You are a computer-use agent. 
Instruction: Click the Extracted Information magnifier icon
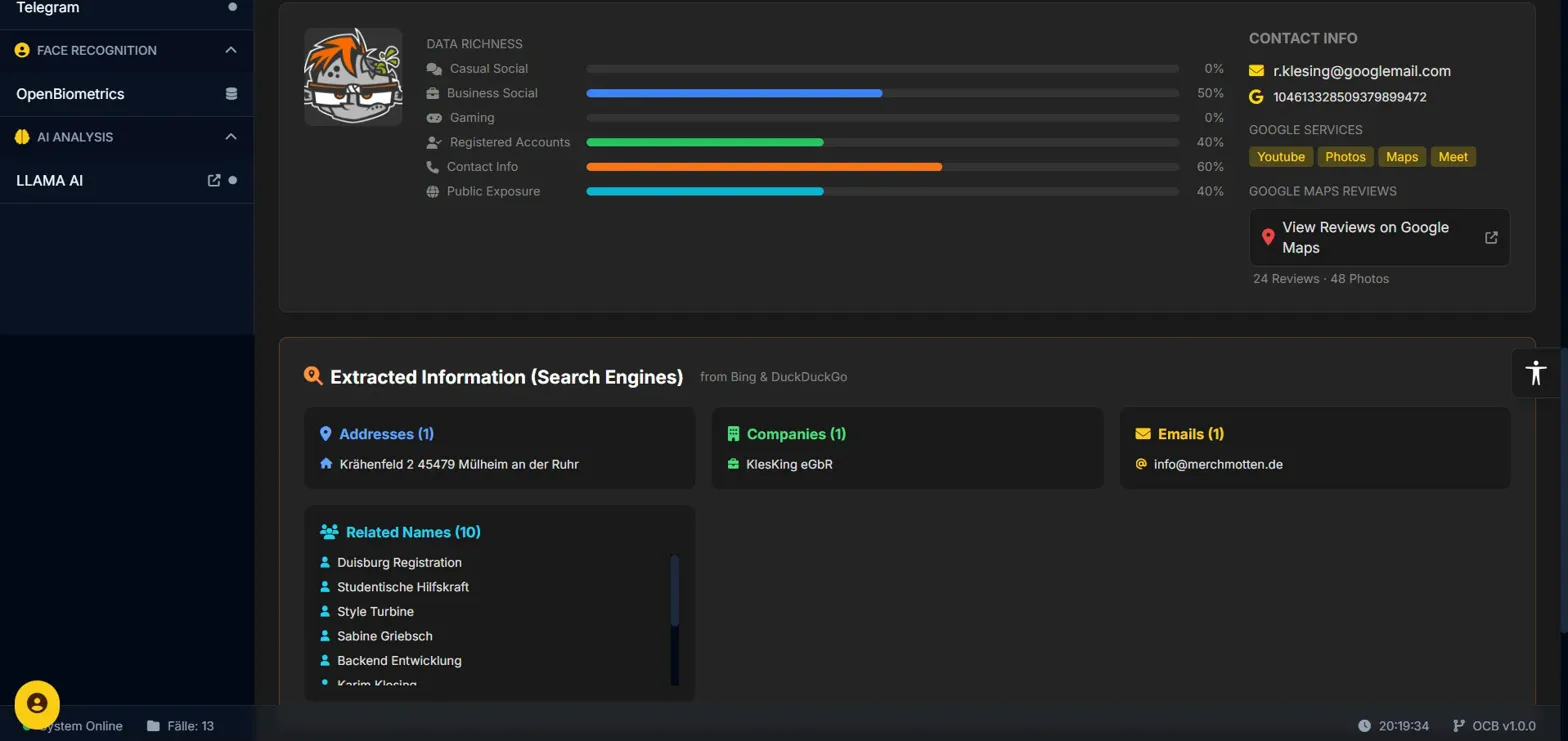[313, 376]
